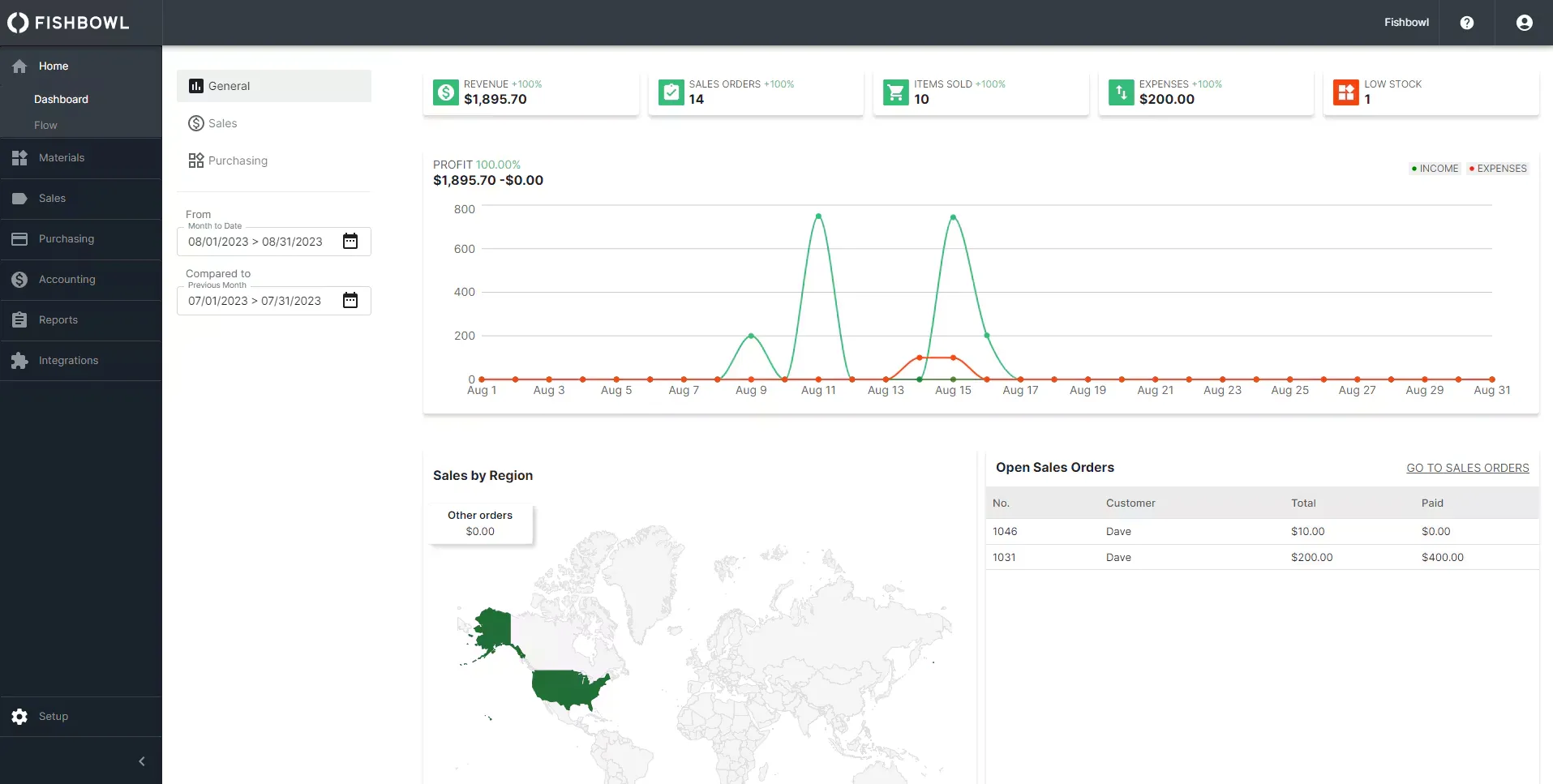1553x784 pixels.
Task: Click the Revenue dollar icon card
Action: (445, 92)
